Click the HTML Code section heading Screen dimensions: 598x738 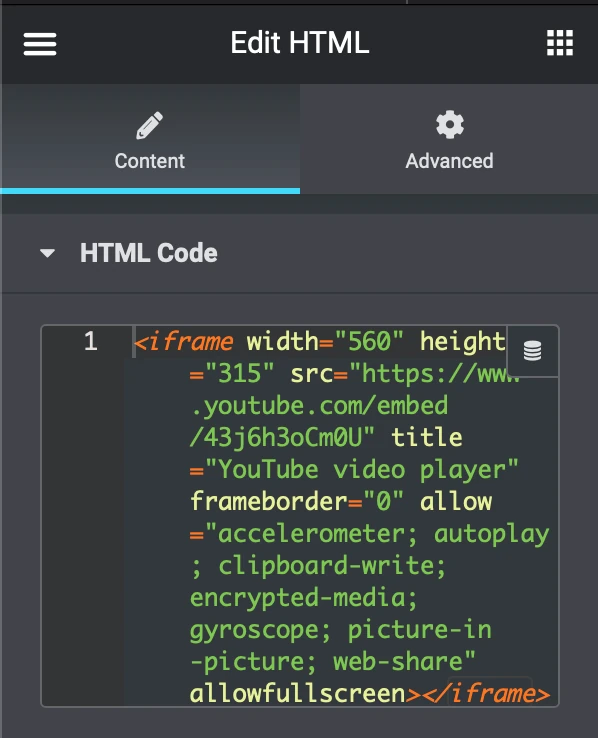coord(149,253)
